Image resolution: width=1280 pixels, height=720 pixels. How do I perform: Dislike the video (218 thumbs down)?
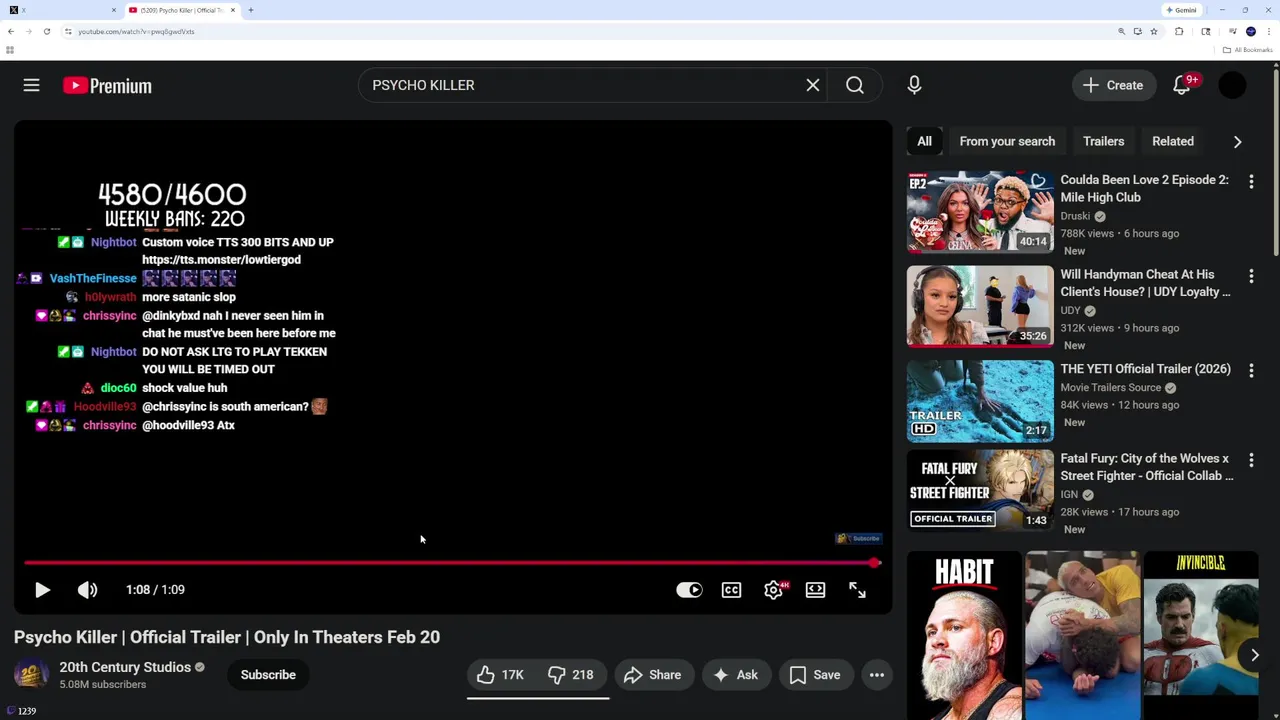click(x=573, y=675)
